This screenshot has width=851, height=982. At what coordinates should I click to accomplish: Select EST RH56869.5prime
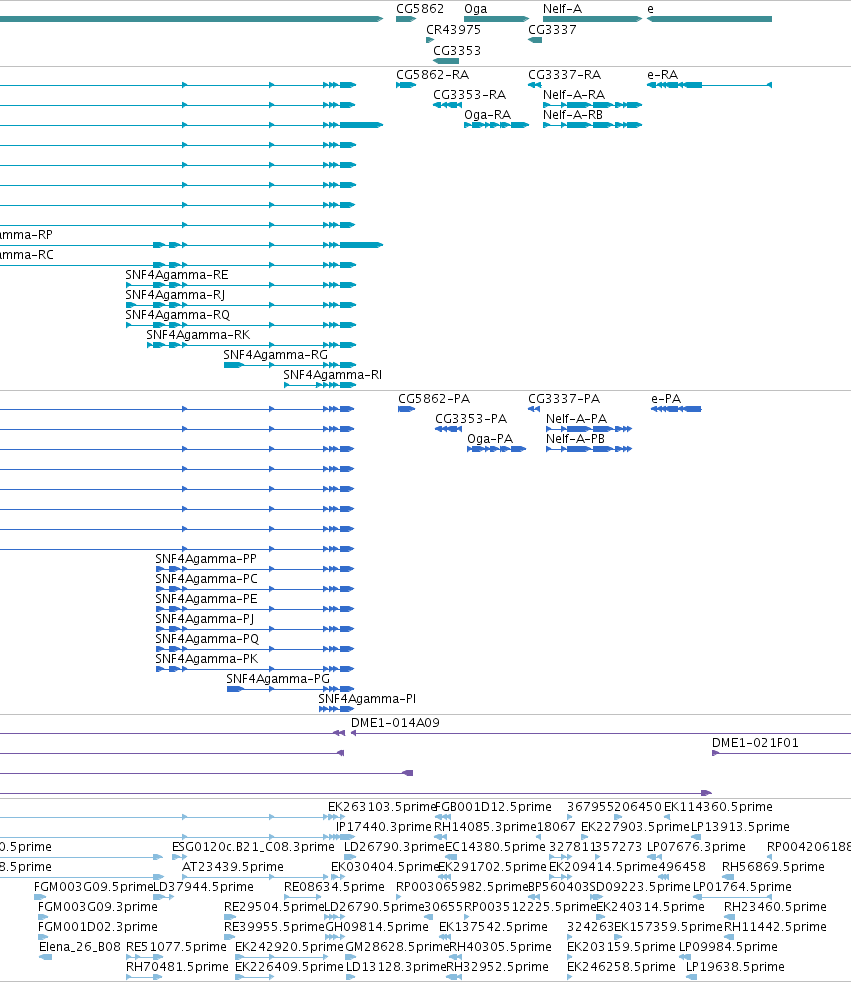point(773,867)
